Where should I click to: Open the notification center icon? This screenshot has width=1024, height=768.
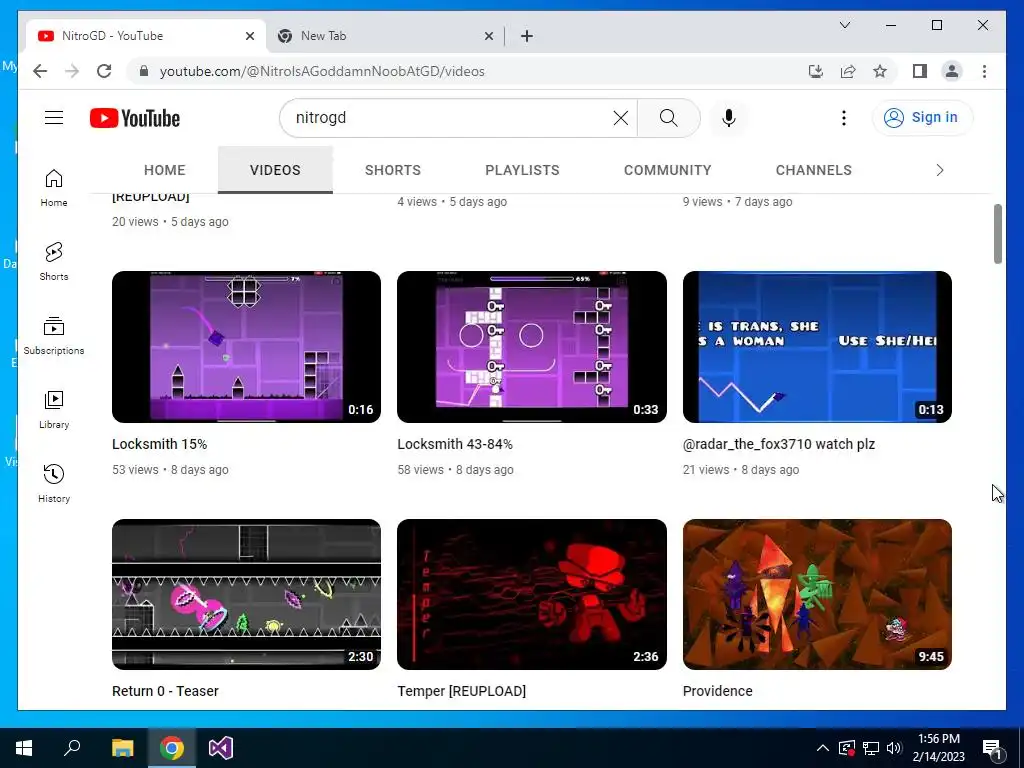point(991,748)
